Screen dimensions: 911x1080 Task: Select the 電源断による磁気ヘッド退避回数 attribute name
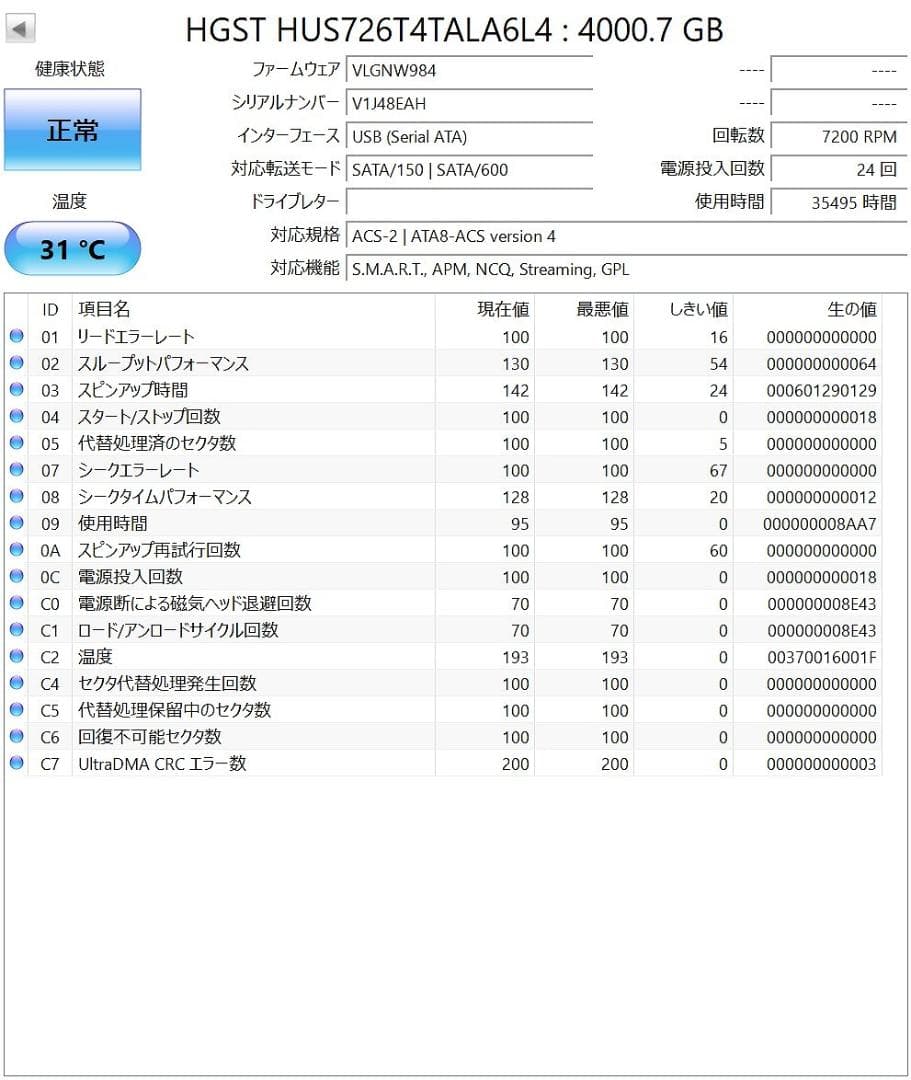(195, 604)
